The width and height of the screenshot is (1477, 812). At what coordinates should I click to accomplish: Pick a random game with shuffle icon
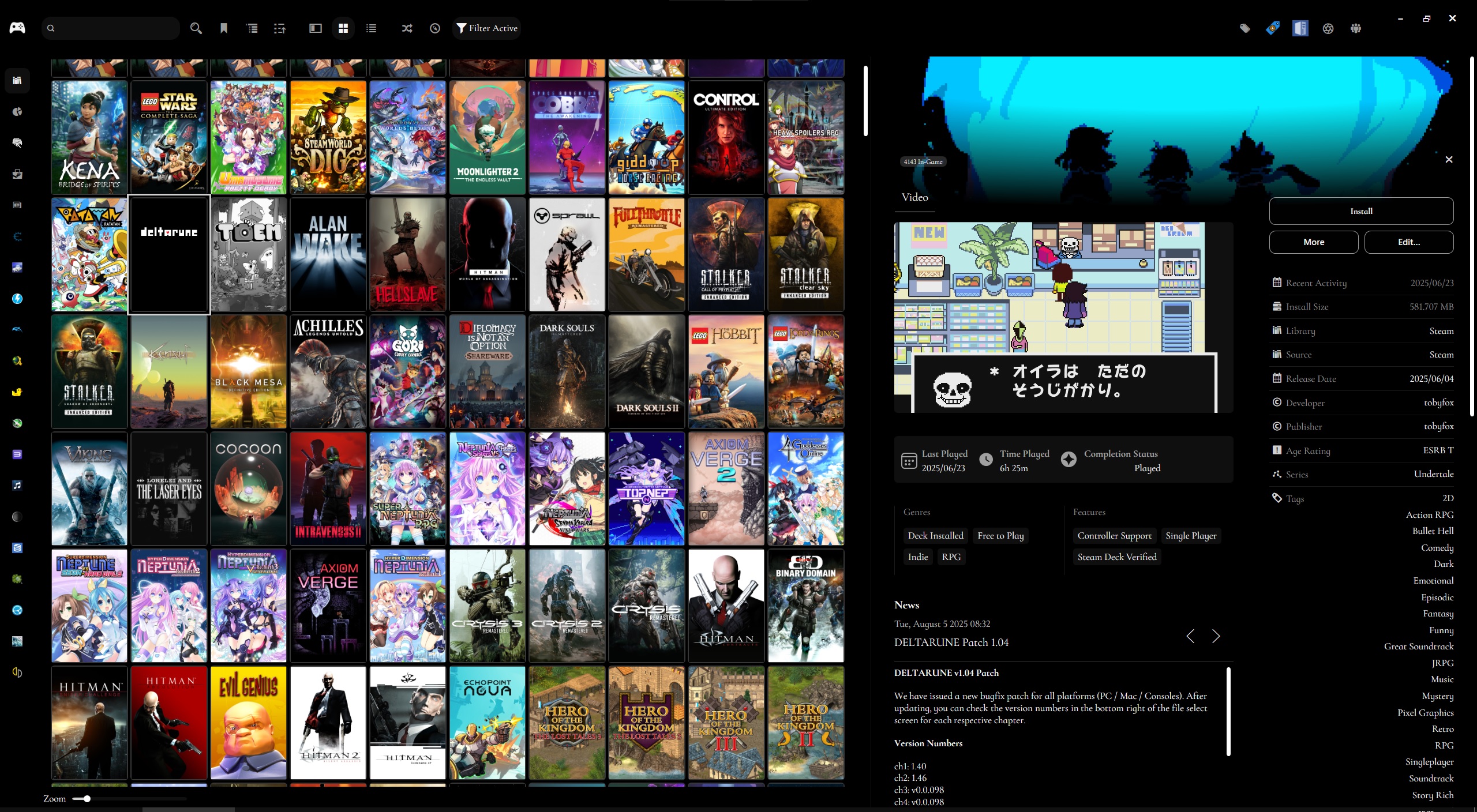pyautogui.click(x=407, y=28)
